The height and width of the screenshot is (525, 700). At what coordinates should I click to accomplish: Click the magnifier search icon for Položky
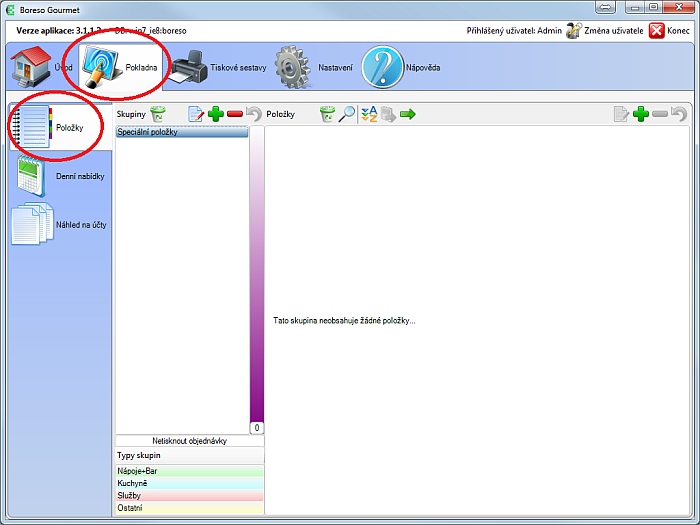(347, 115)
